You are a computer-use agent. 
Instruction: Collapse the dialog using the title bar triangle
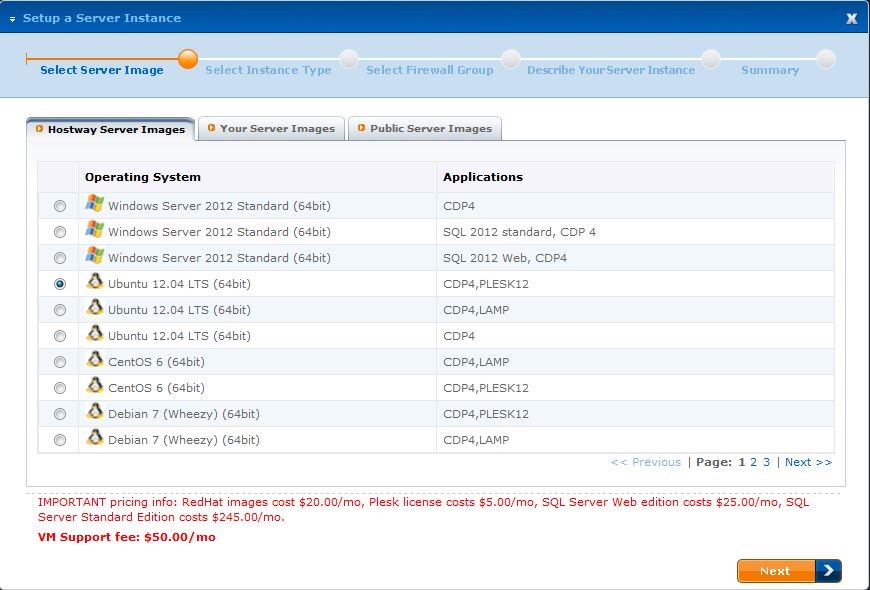(12, 19)
